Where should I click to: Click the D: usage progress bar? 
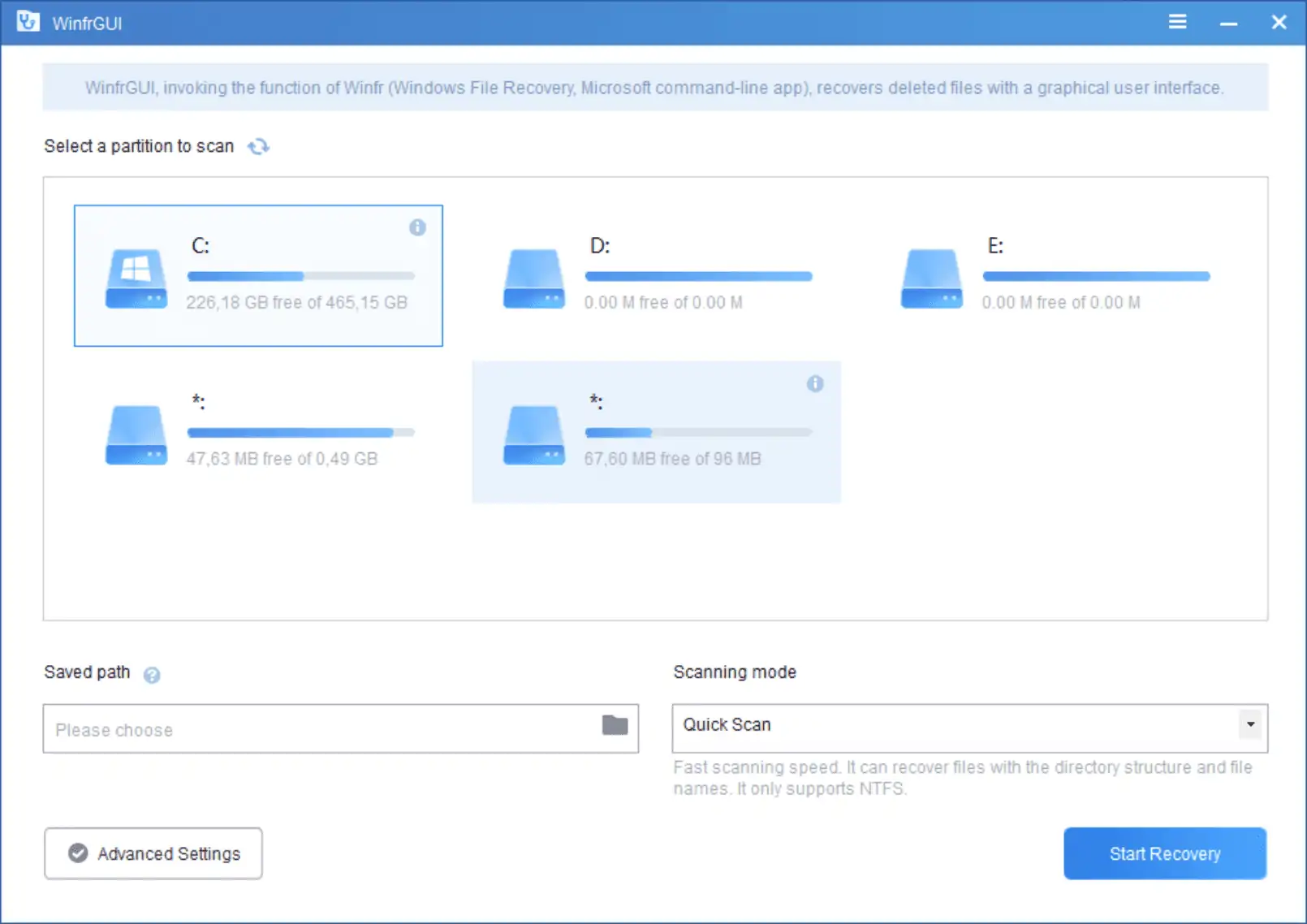point(699,276)
